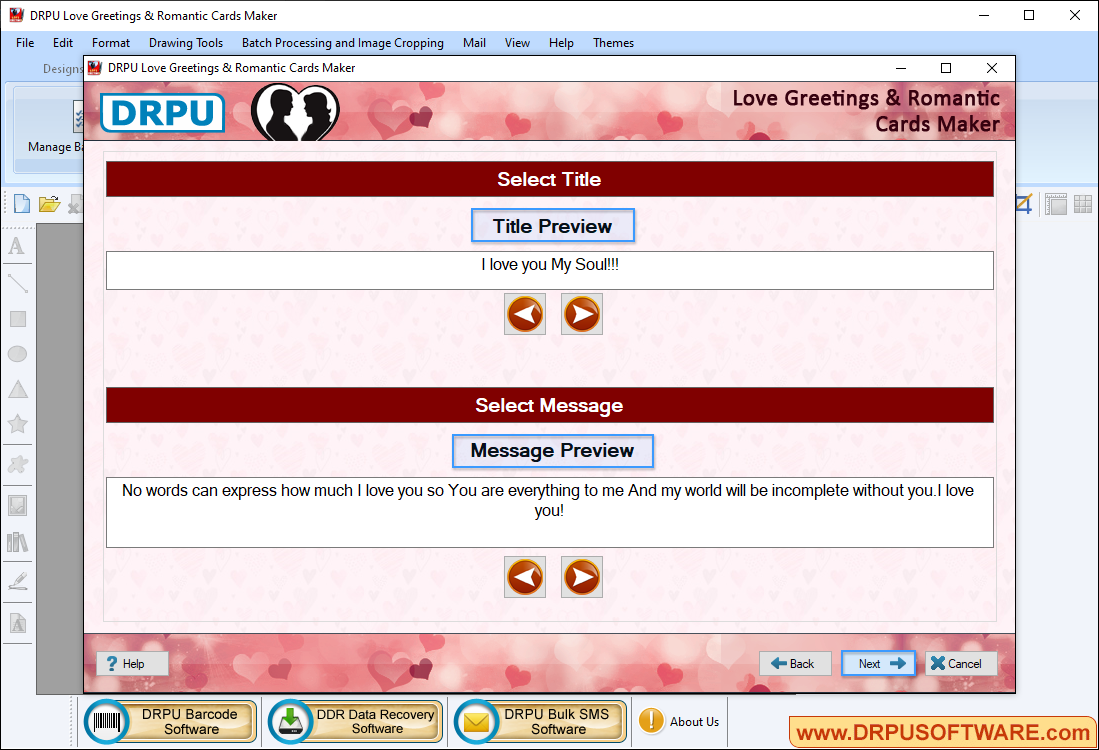This screenshot has width=1099, height=750.
Task: Select the Ellipse shape tool
Action: click(x=17, y=354)
